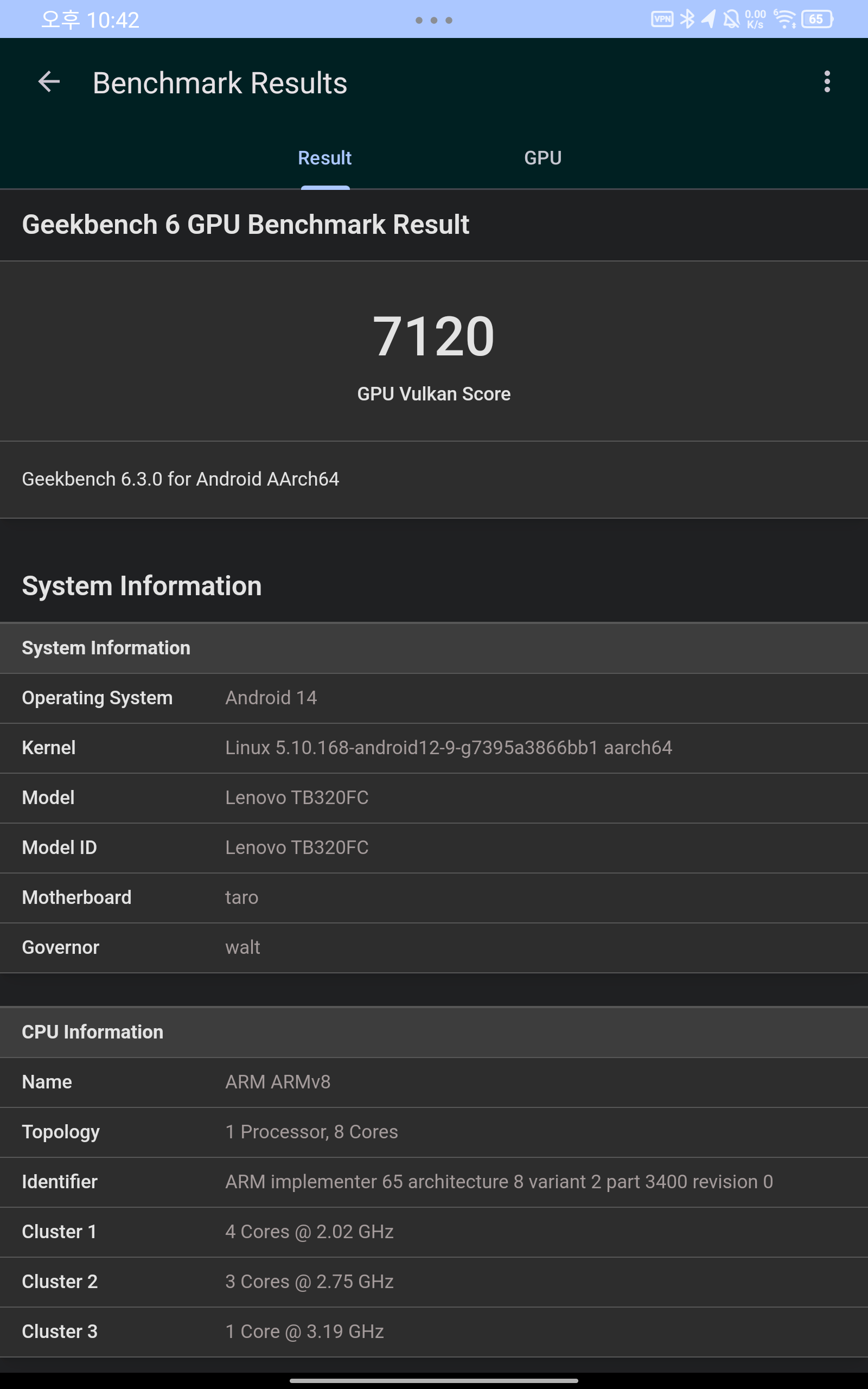Tap the location arrow status icon
Viewport: 868px width, 1389px height.
pyautogui.click(x=709, y=20)
